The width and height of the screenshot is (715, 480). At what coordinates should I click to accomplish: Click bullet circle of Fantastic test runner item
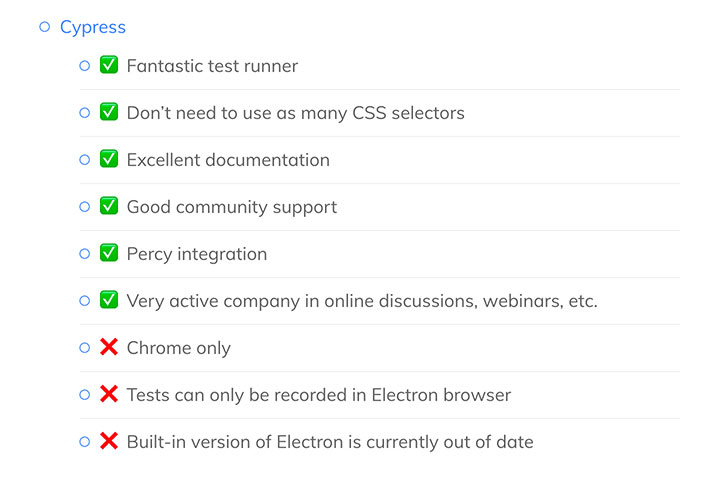[x=85, y=66]
